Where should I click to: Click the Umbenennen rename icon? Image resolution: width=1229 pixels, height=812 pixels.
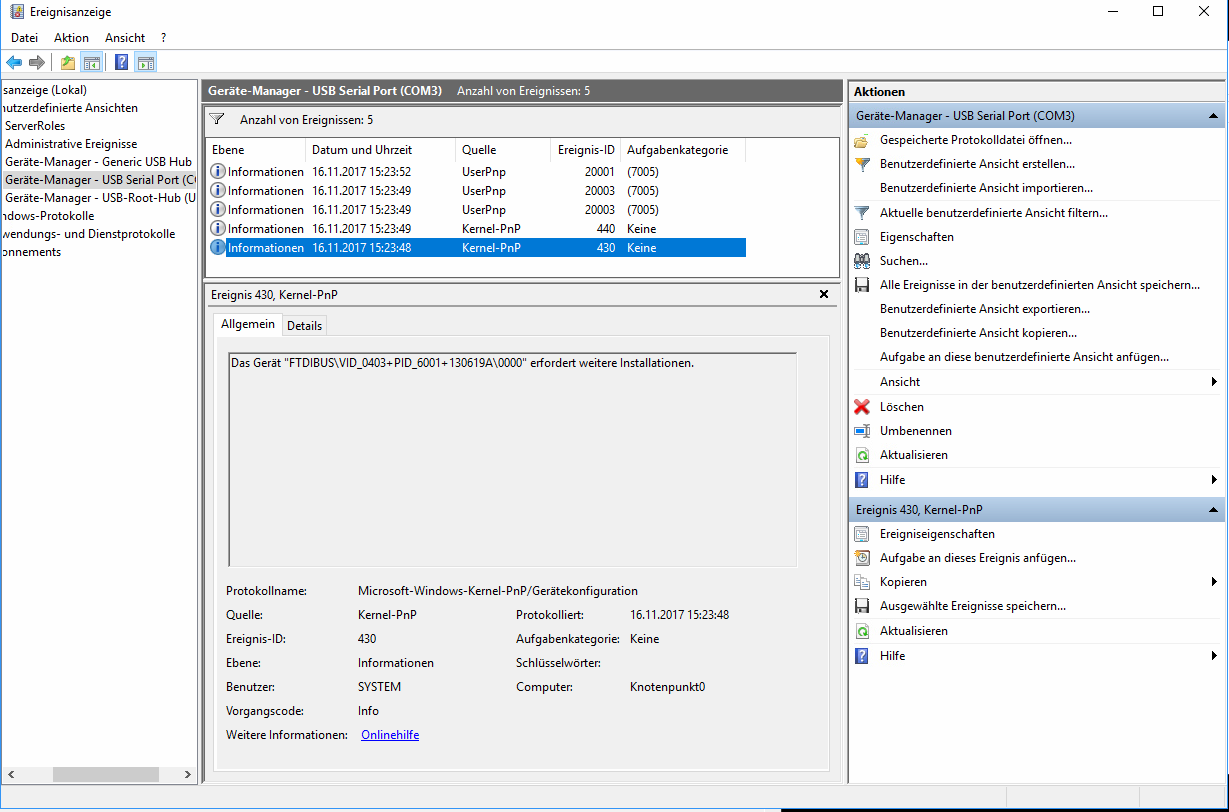coord(862,431)
